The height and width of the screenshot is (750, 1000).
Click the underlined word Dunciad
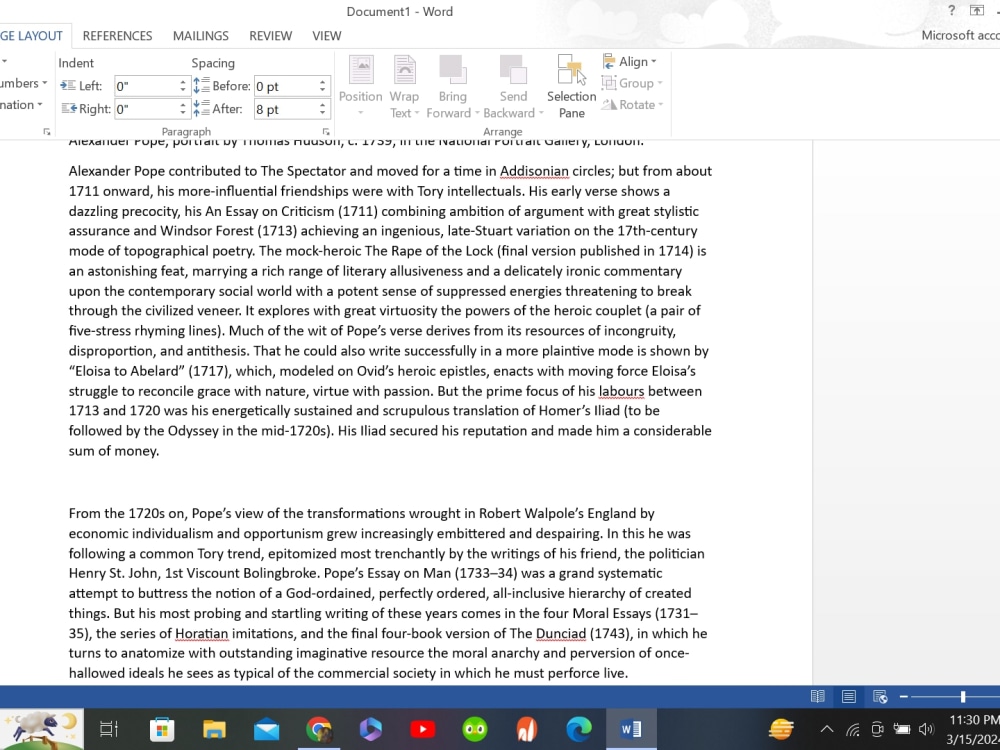(x=561, y=633)
